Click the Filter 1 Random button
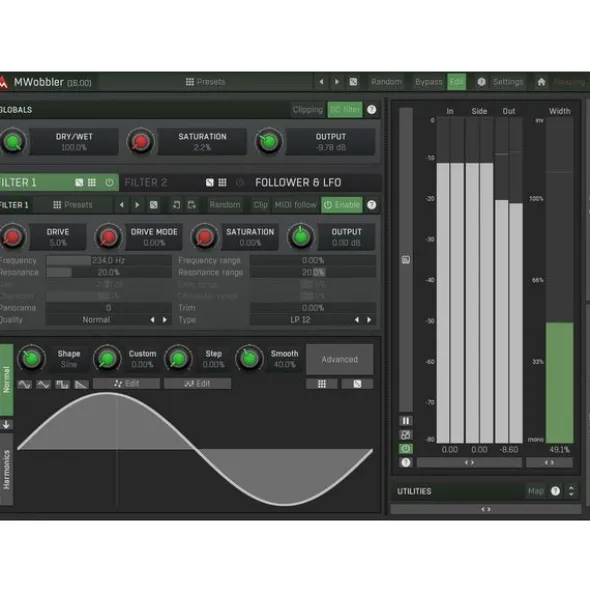This screenshot has height=591, width=590. pos(225,205)
